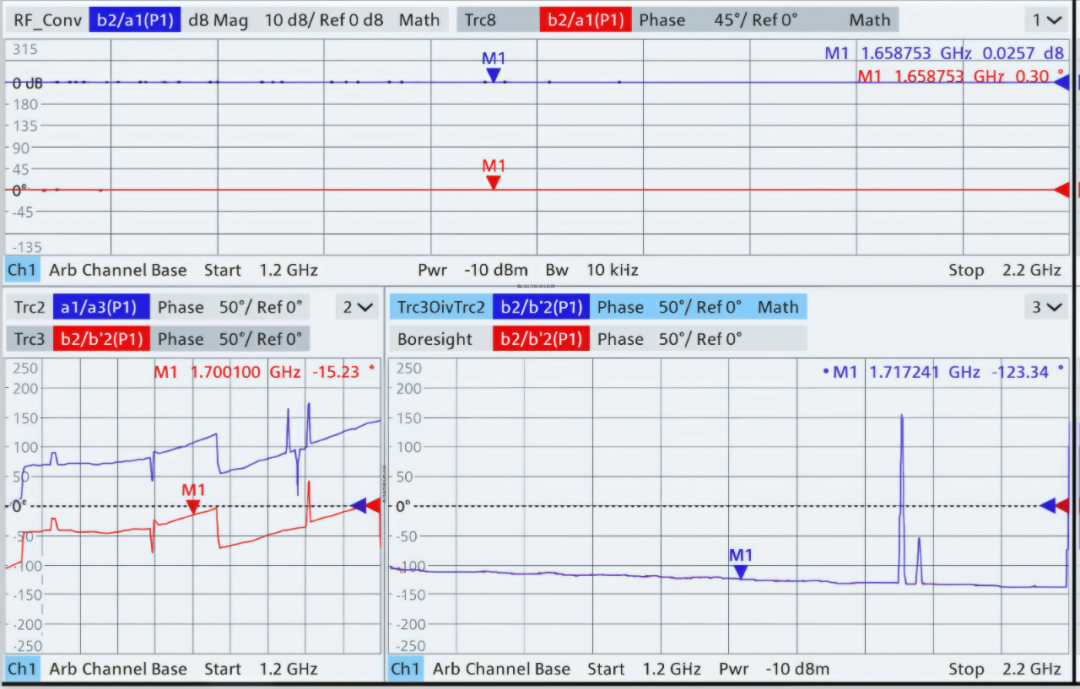The image size is (1080, 689).
Task: Select the red M1 marker on the Trc3 trace
Action: pyautogui.click(x=193, y=506)
